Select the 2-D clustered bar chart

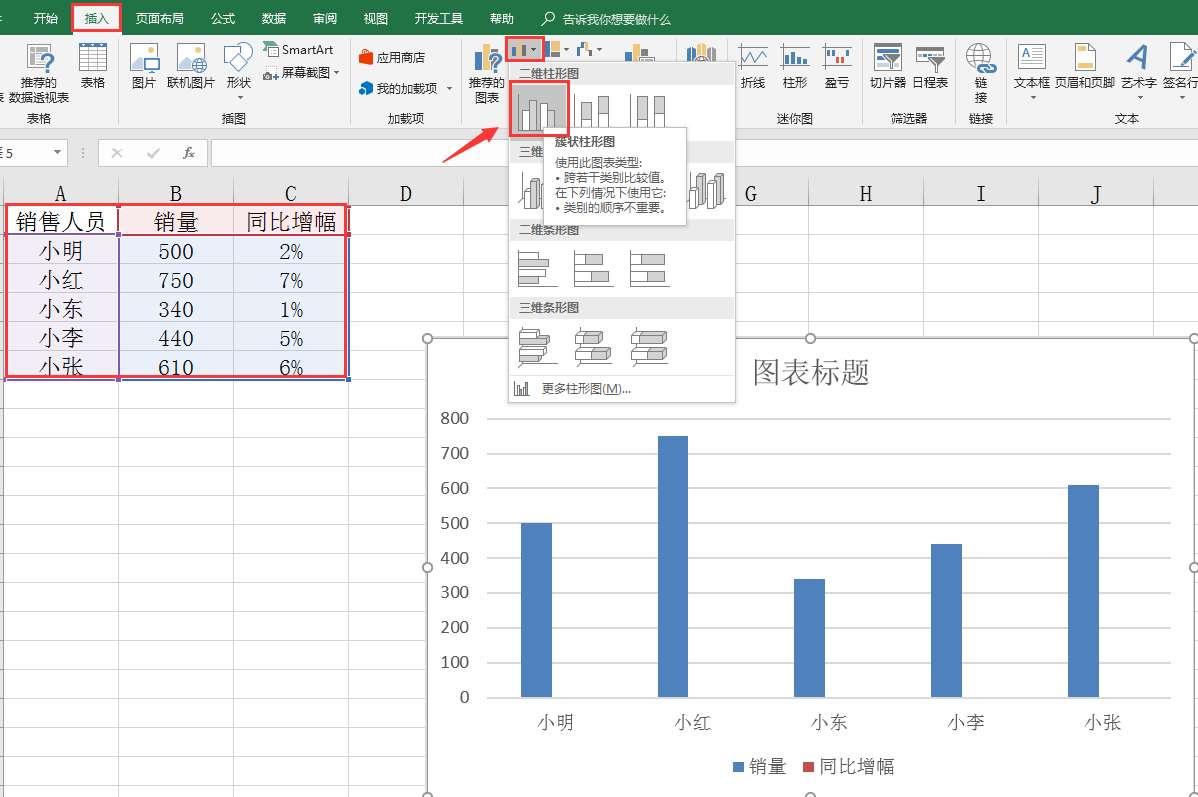(538, 268)
